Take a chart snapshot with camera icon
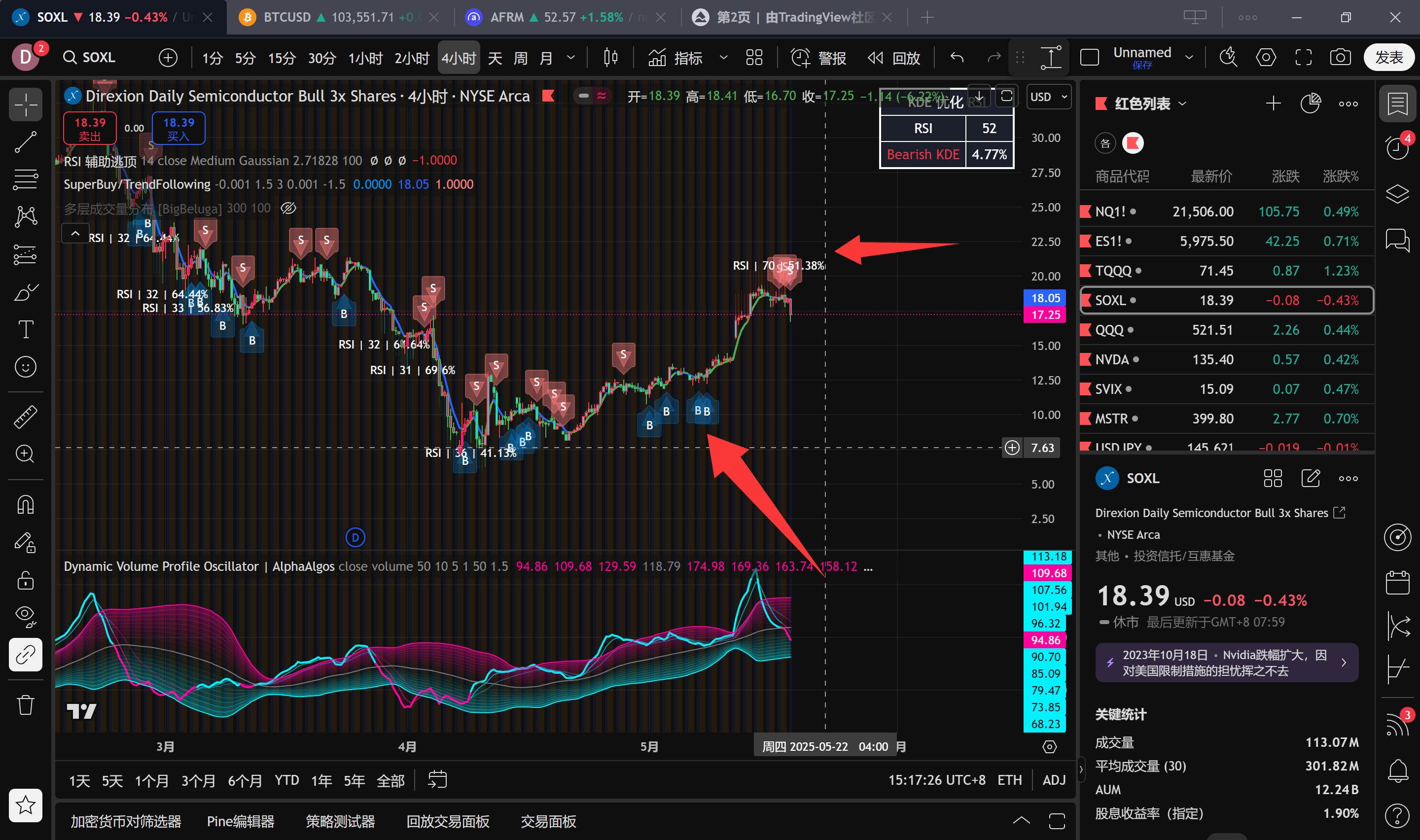 click(1340, 58)
